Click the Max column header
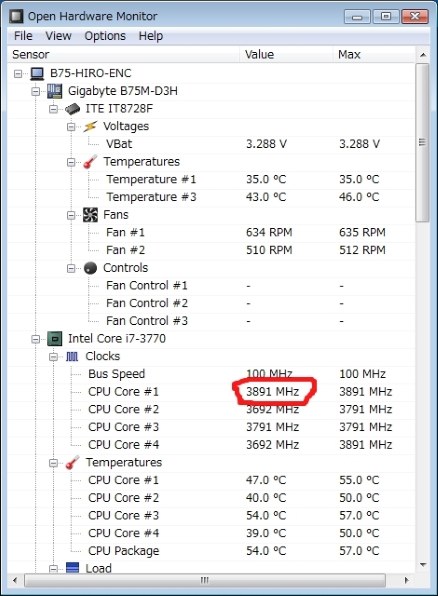Screen dimensions: 438x596 point(374,54)
